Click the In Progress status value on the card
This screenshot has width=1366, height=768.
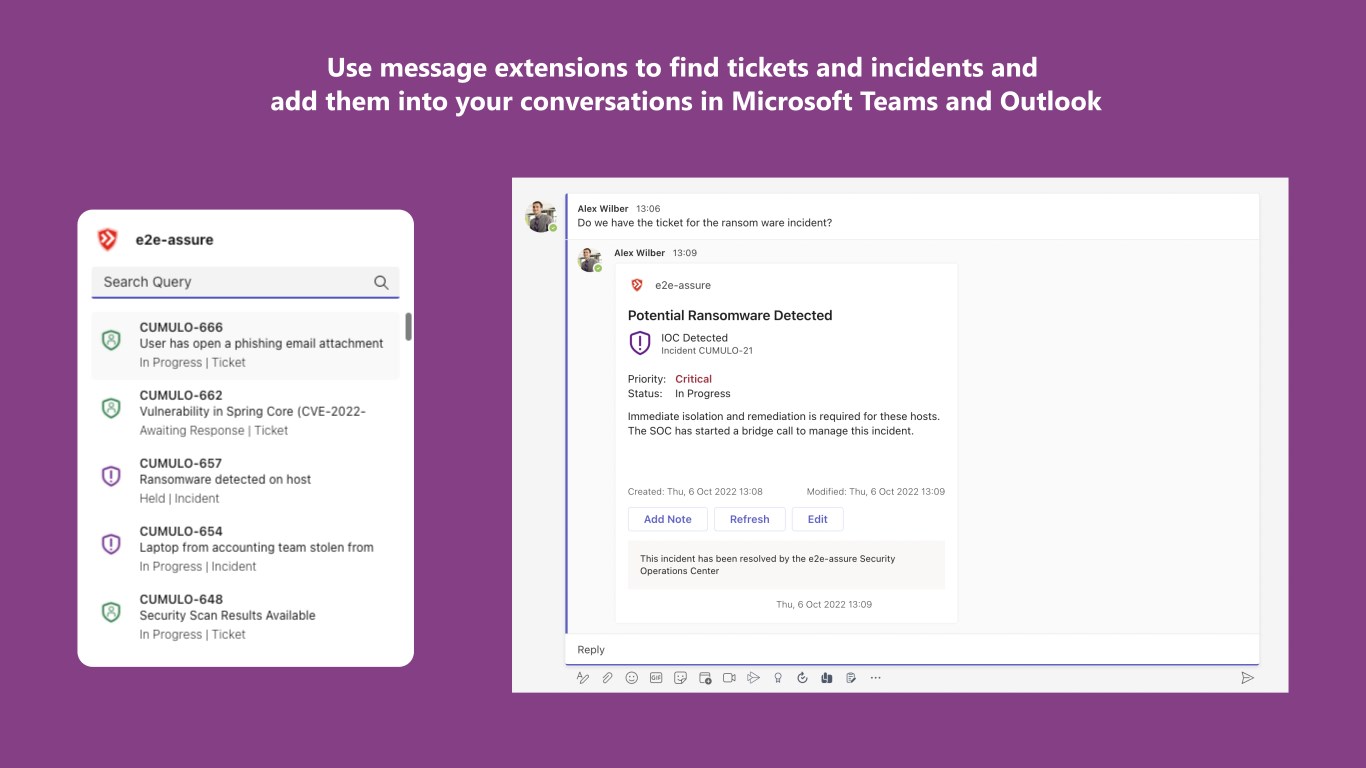(703, 394)
